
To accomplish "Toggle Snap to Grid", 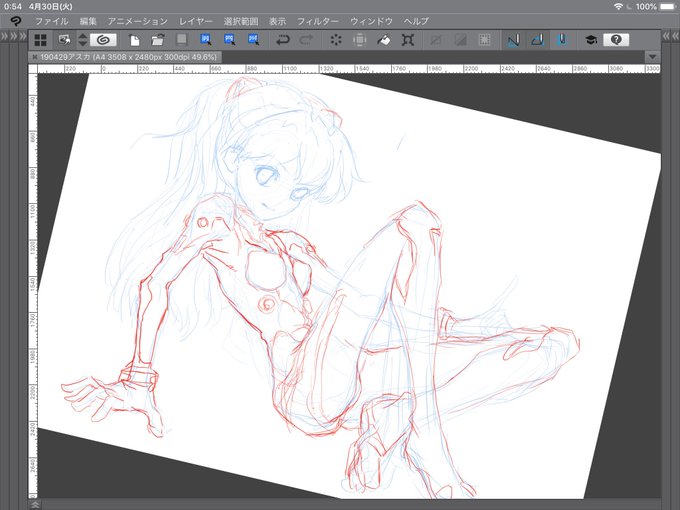I will (x=561, y=40).
